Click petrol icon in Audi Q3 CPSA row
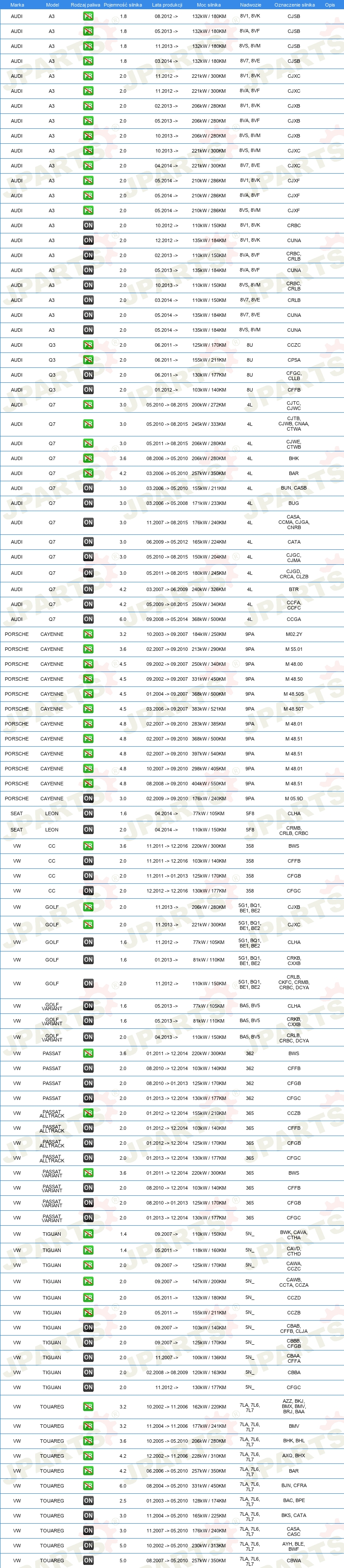The height and width of the screenshot is (1568, 344). pyautogui.click(x=88, y=360)
